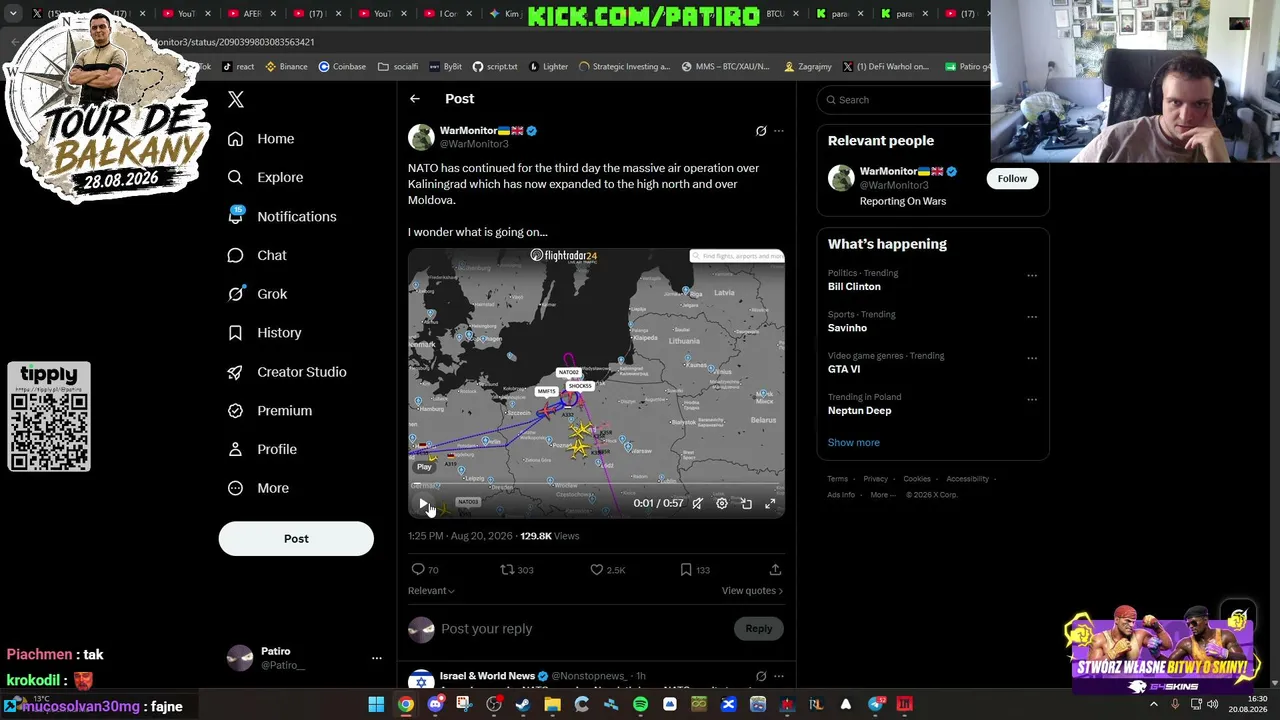This screenshot has height=720, width=1280.
Task: Open Savinho trending topic
Action: tap(847, 328)
